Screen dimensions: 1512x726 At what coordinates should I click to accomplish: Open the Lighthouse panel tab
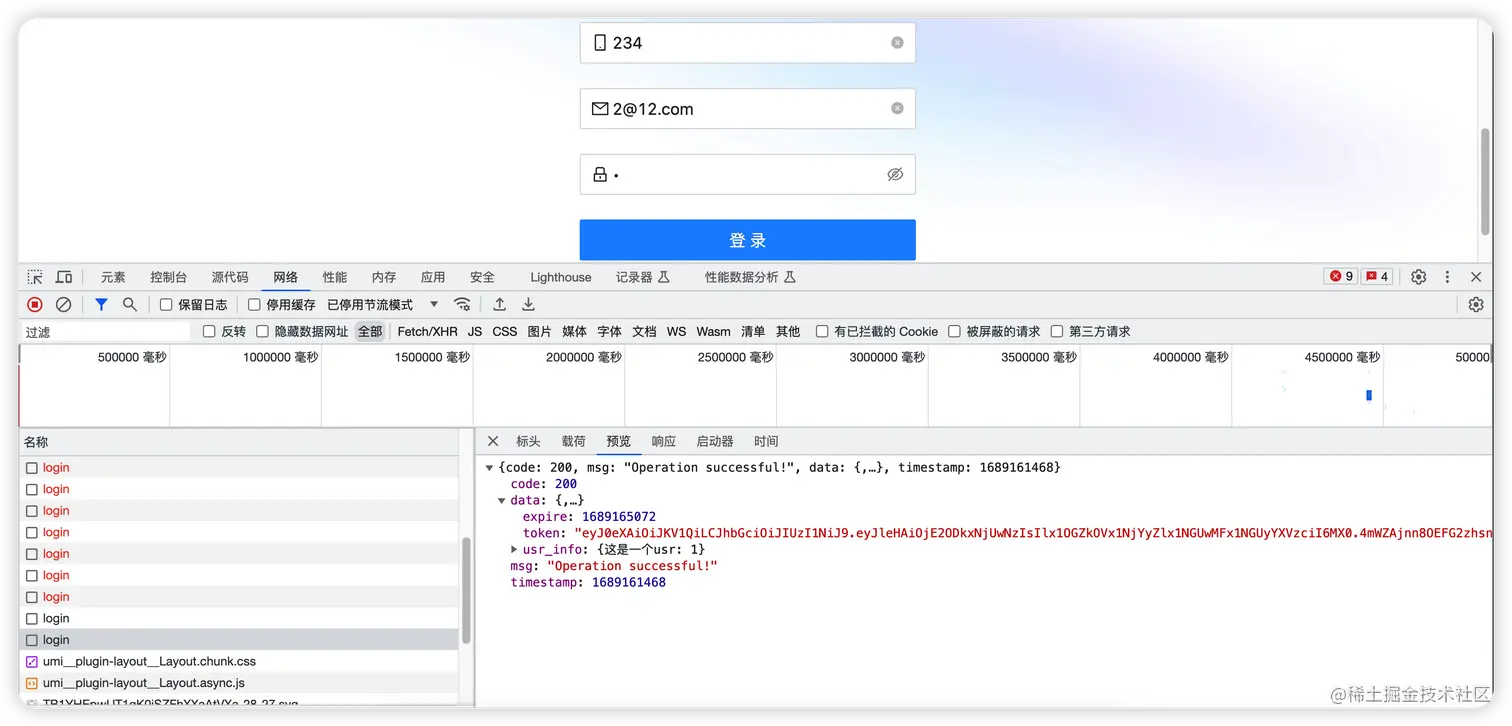point(560,277)
